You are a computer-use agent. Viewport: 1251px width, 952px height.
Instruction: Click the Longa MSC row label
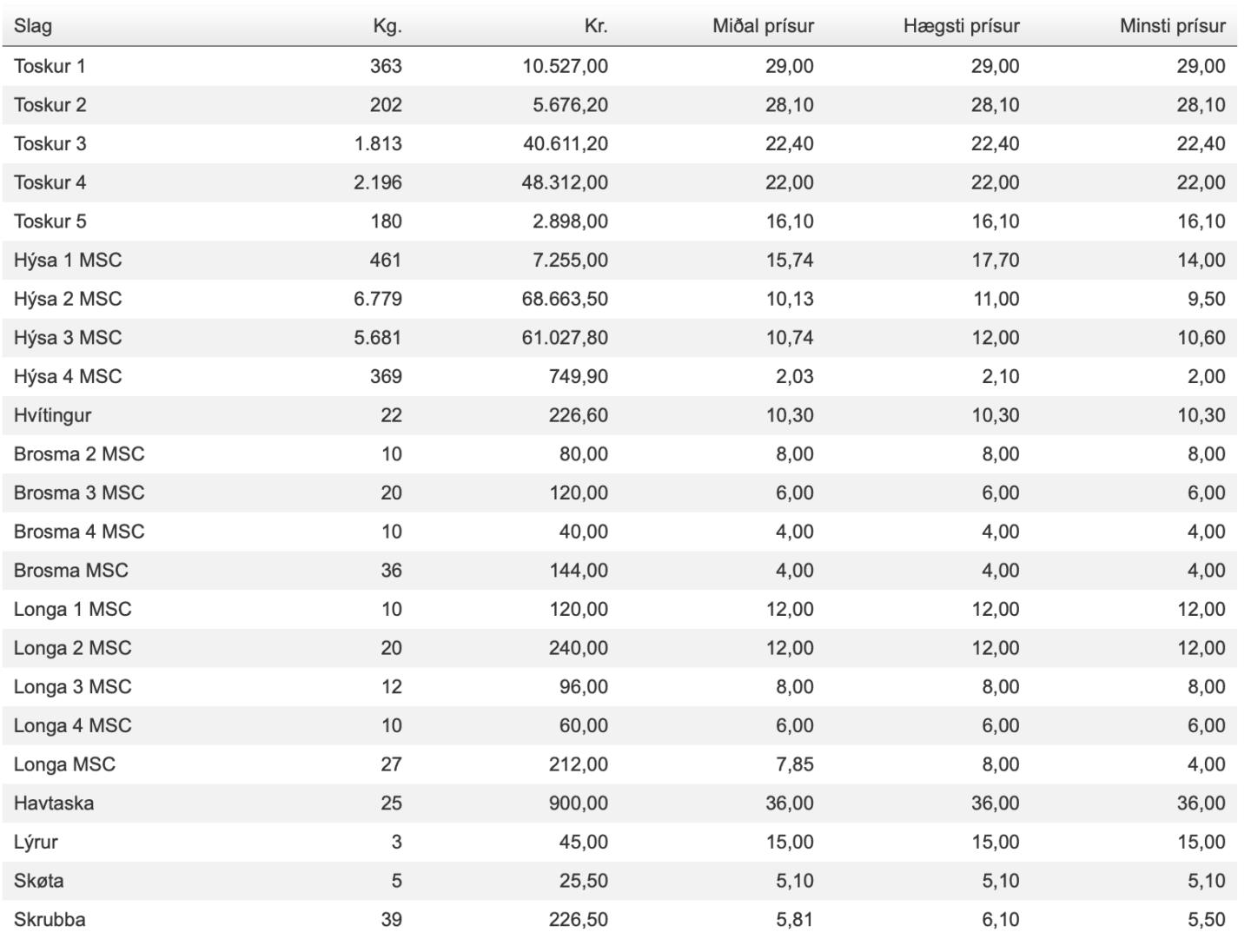[64, 764]
